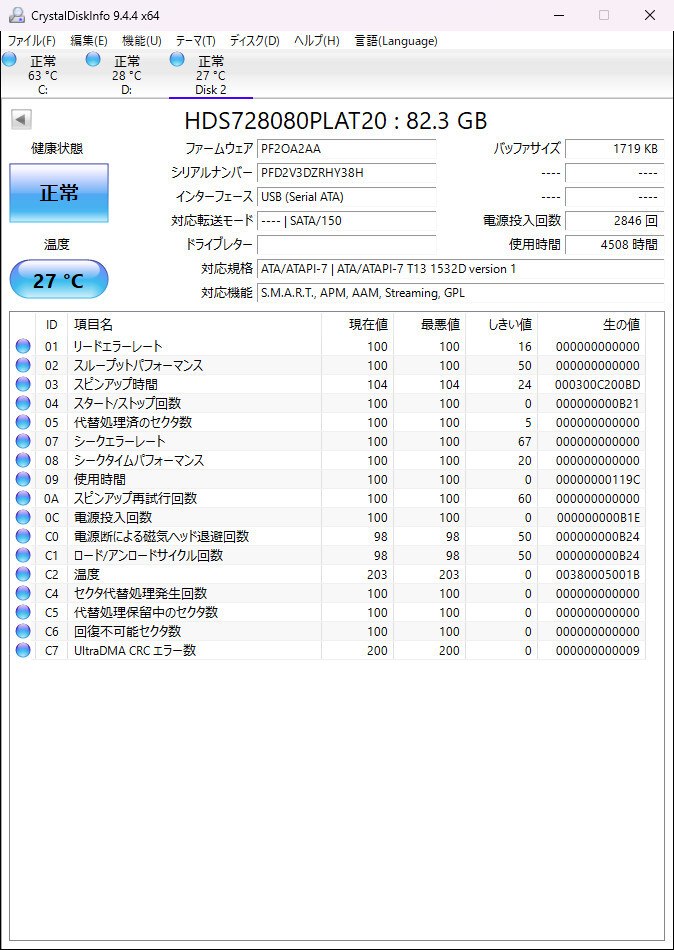674x950 pixels.
Task: Click the 最悪値 column header
Action: 430,325
